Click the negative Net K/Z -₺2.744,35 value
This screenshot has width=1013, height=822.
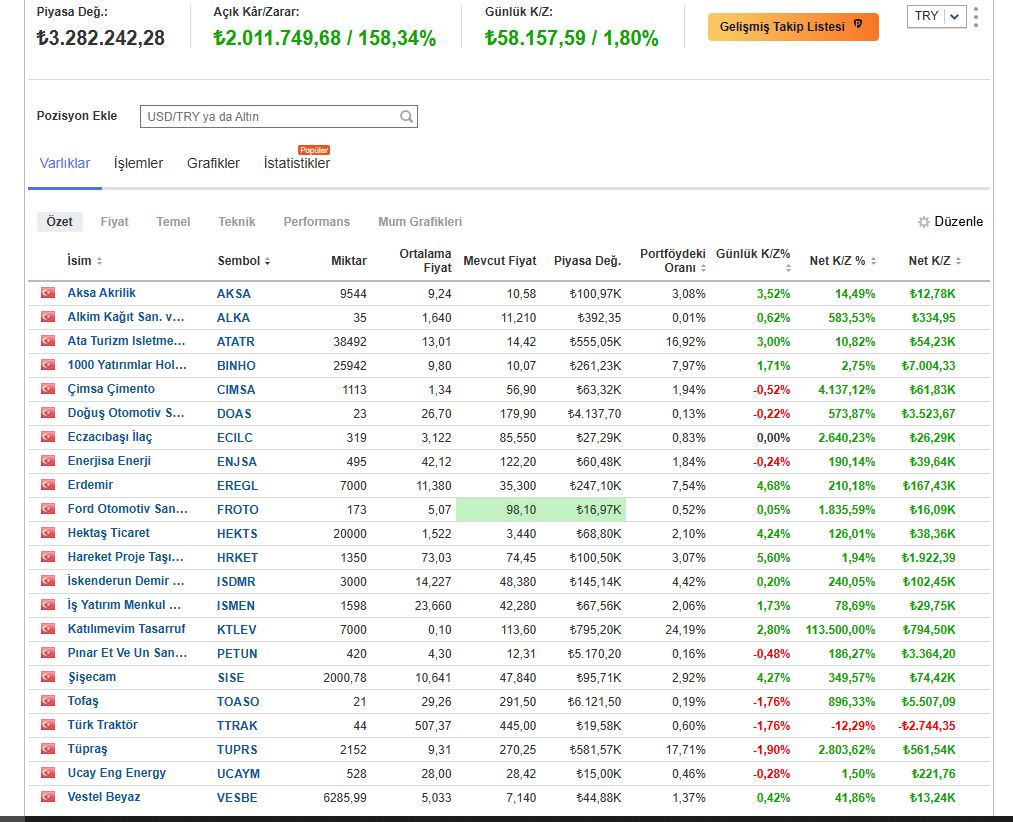pyautogui.click(x=926, y=726)
